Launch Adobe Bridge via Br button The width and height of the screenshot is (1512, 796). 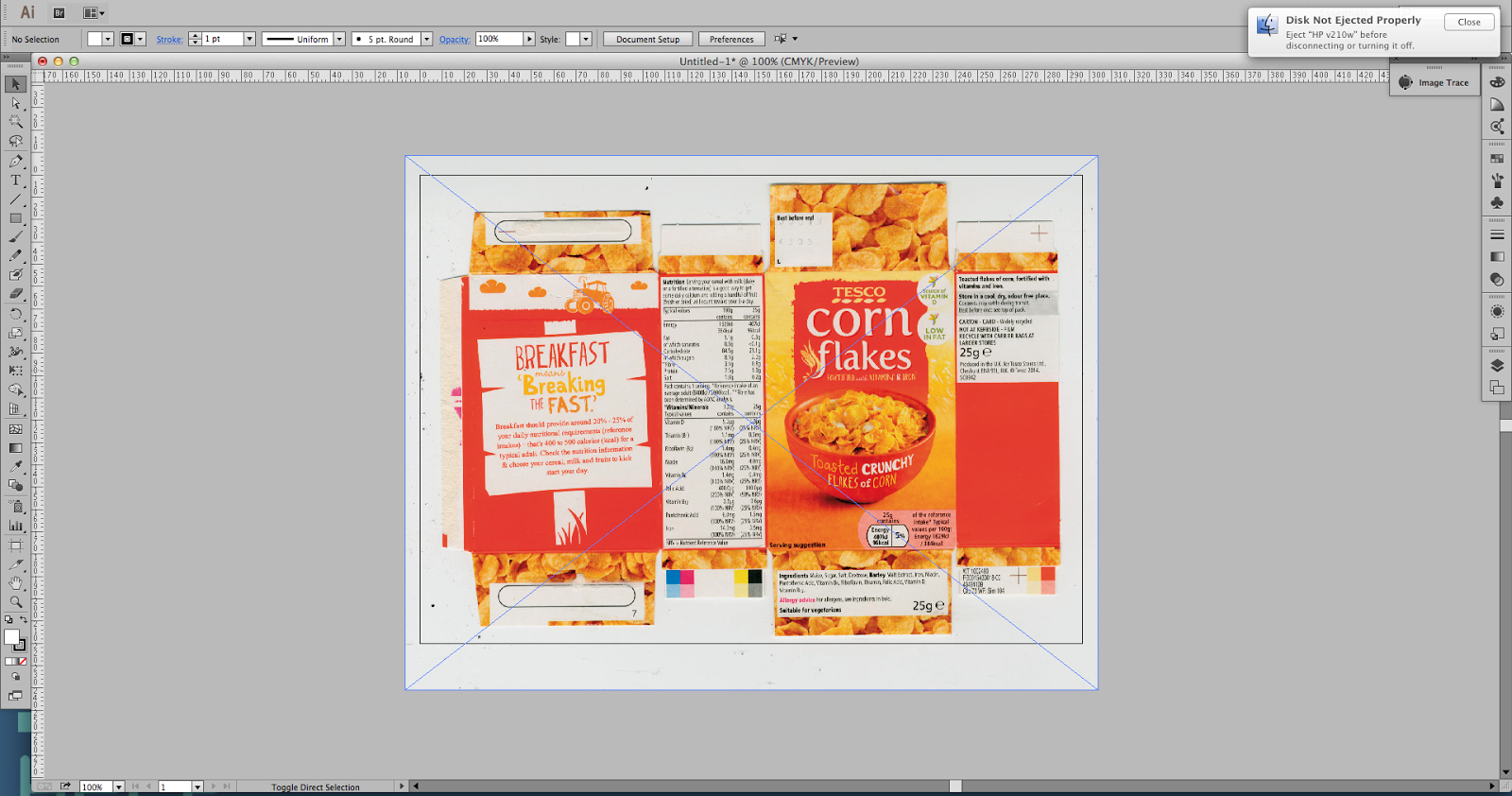tap(59, 13)
